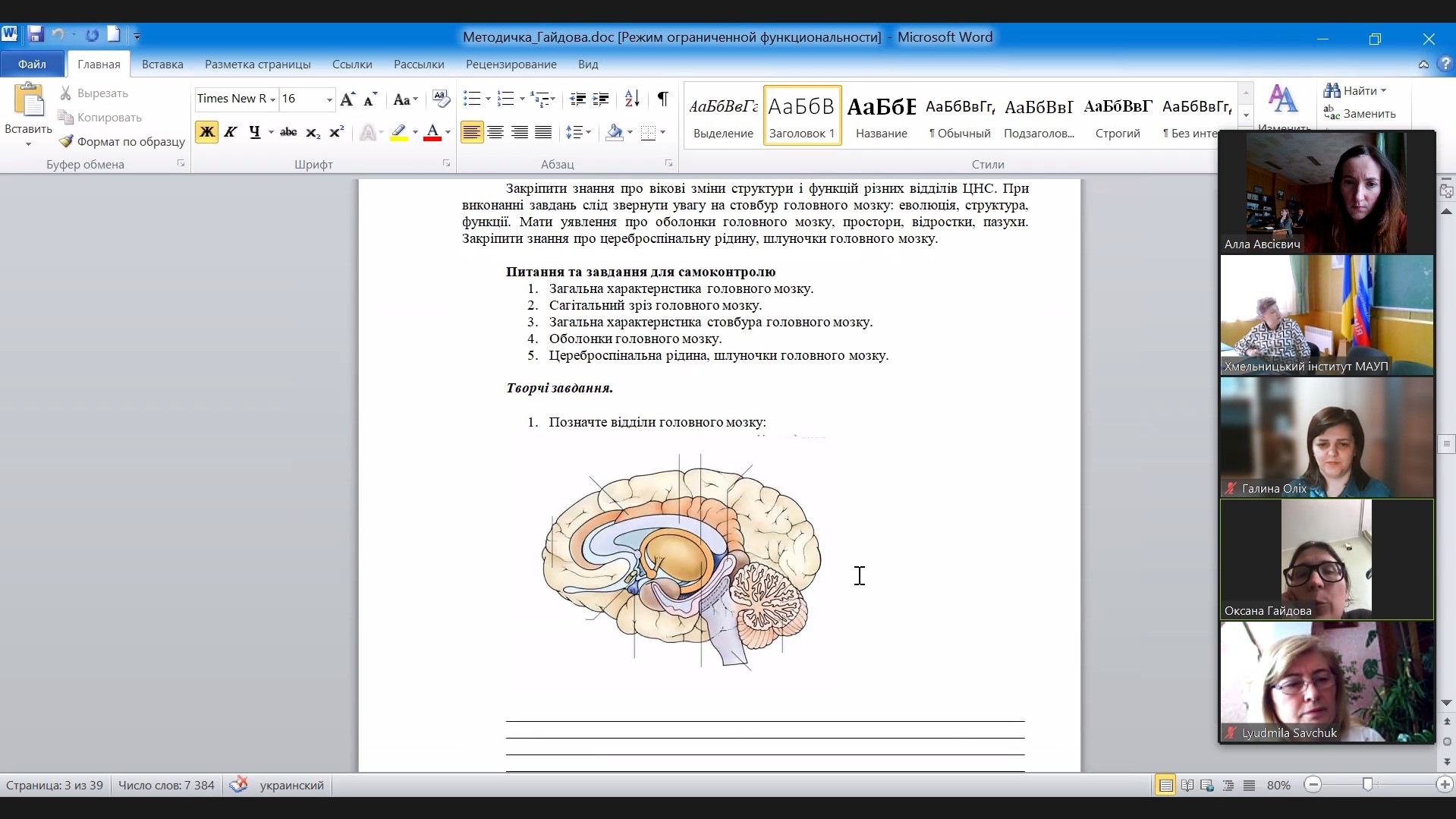
Task: Switch to the Рецензирование tab
Action: (511, 65)
